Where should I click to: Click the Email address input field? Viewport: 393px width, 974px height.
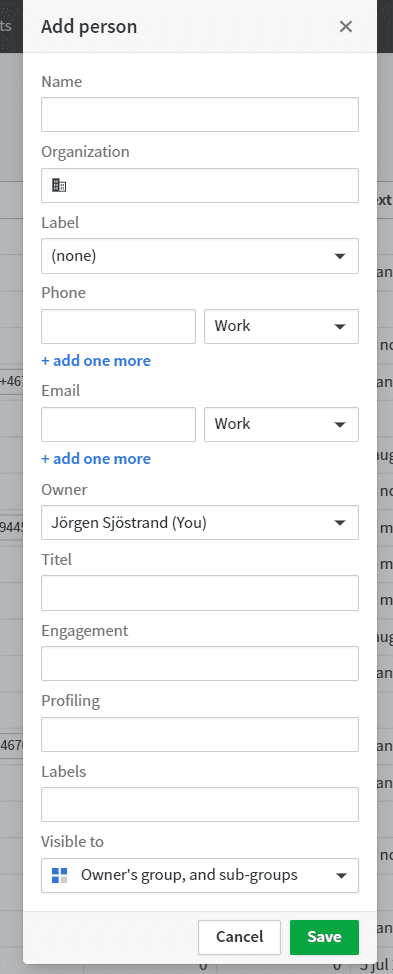point(119,424)
